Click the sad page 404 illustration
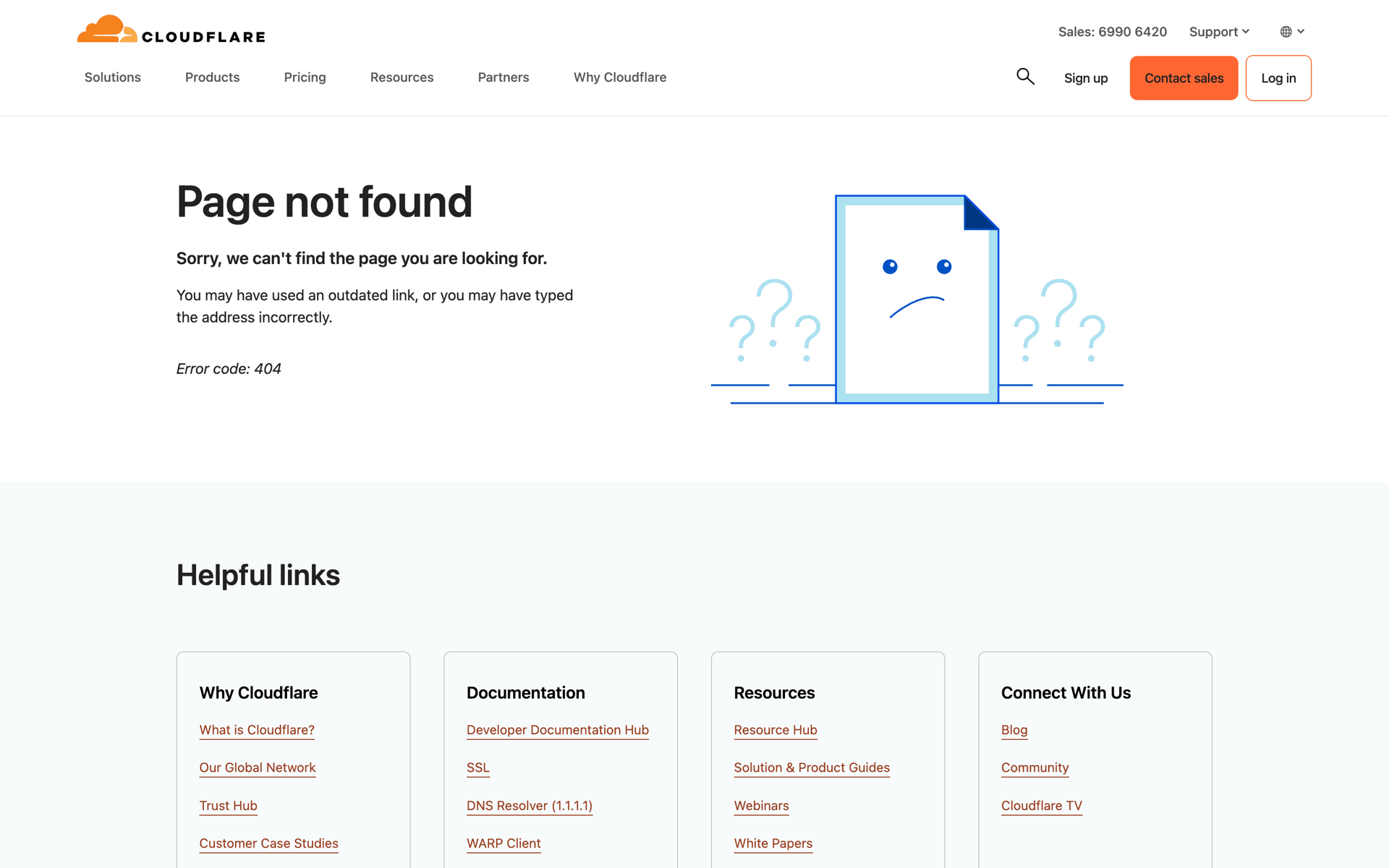The height and width of the screenshot is (868, 1389). point(917,299)
